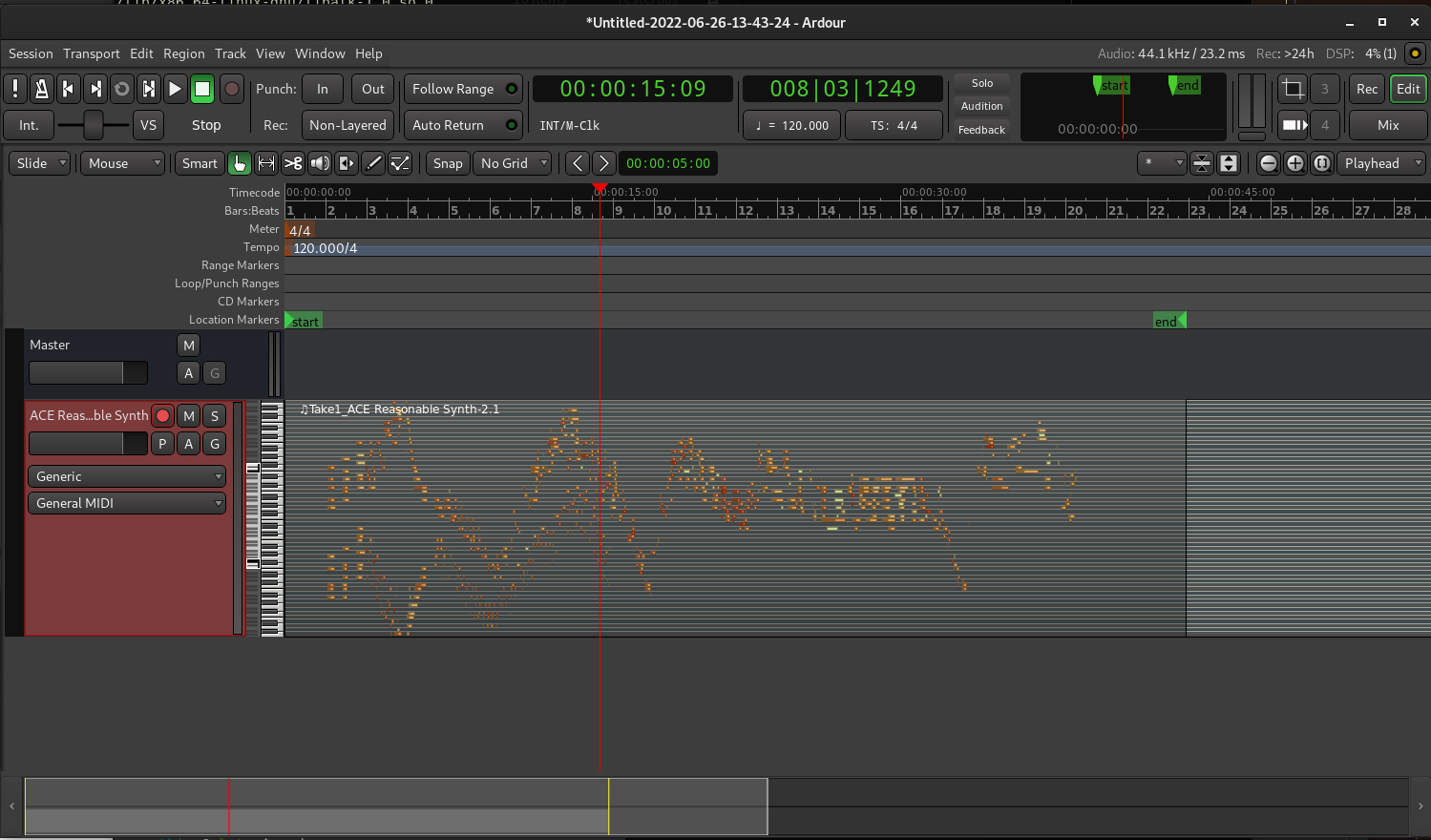Viewport: 1431px width, 840px height.
Task: Mute the Master bus with M
Action: pyautogui.click(x=188, y=346)
